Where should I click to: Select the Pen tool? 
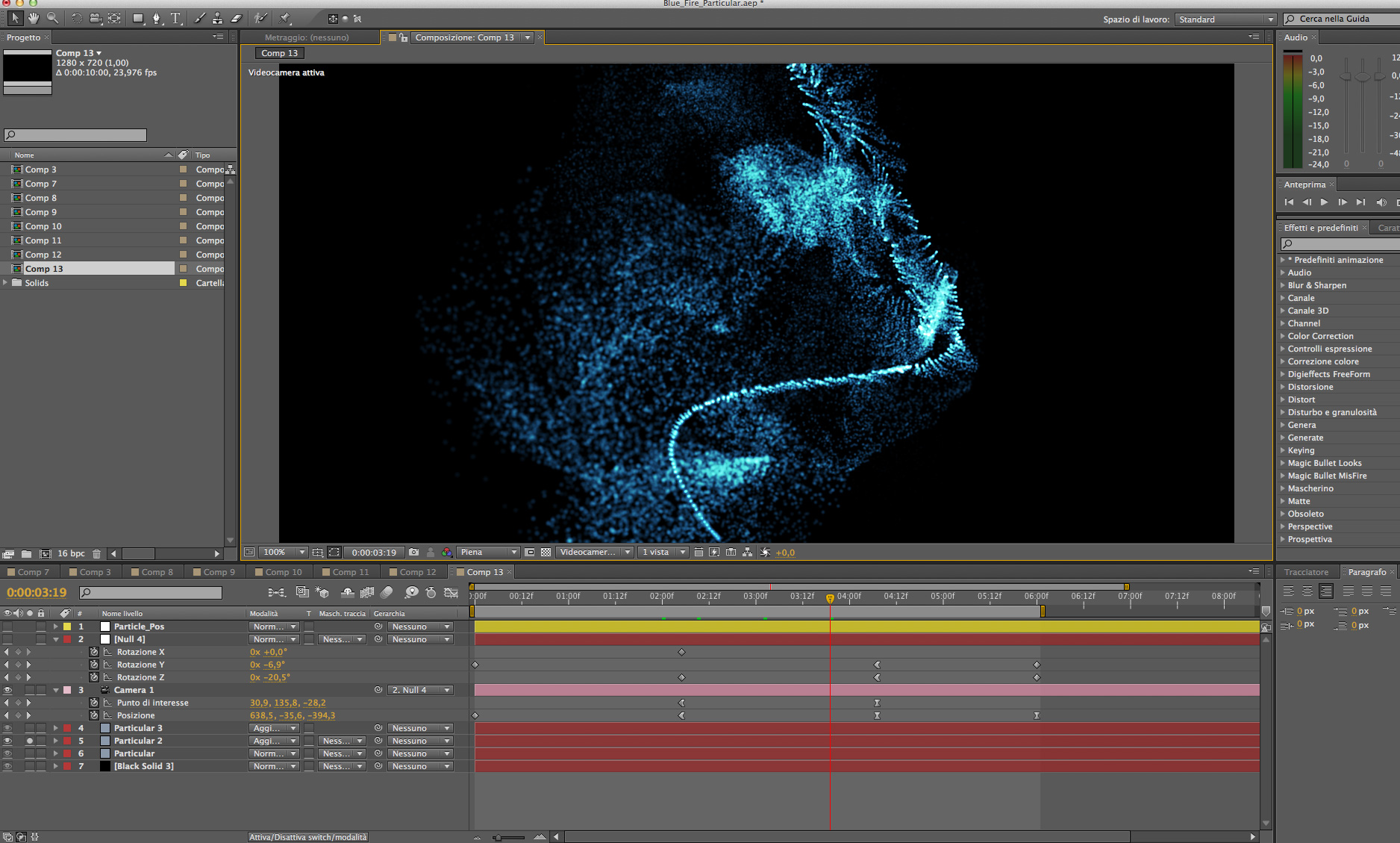coord(157,18)
